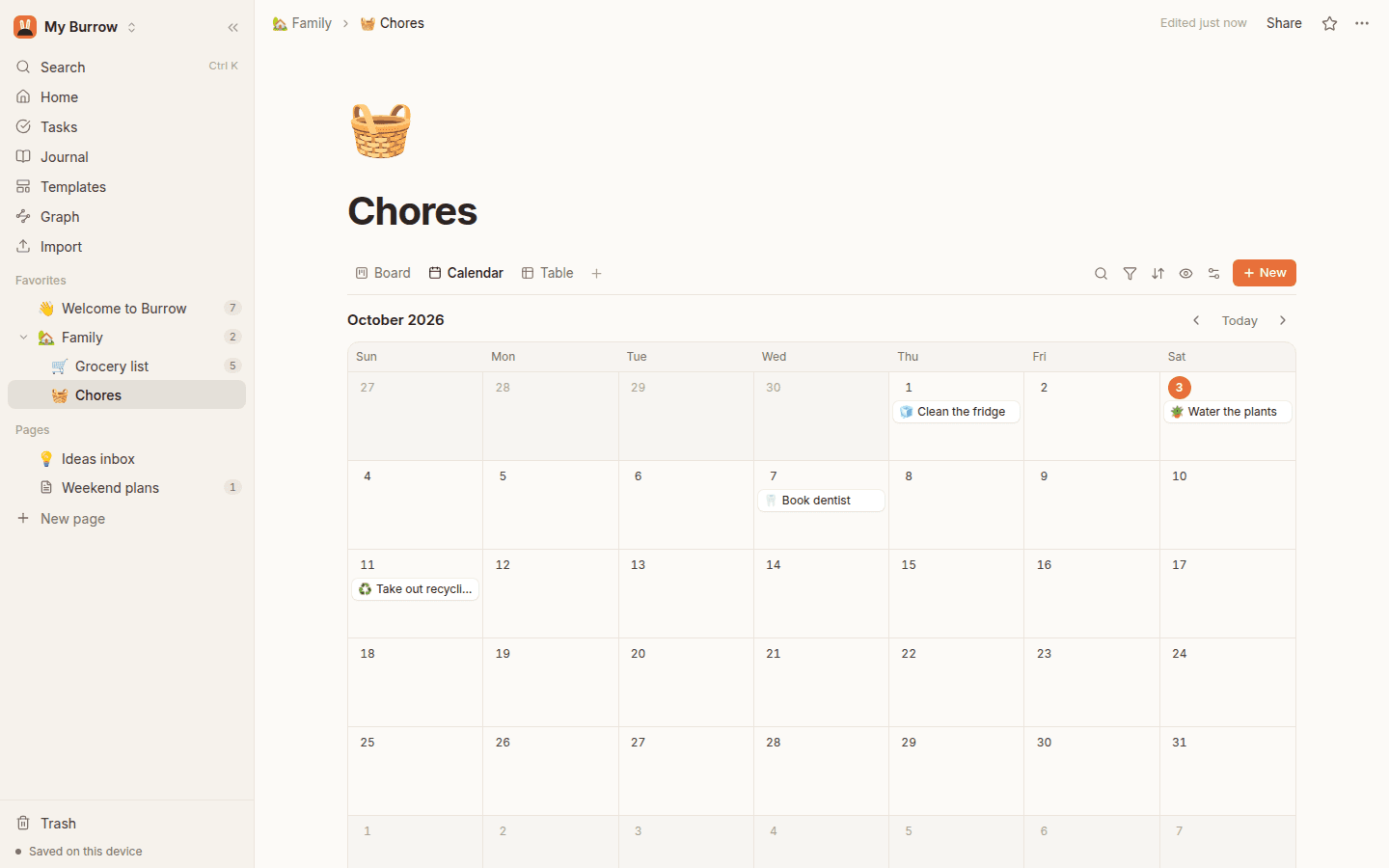Click the Grocery list count badge 5
The width and height of the screenshot is (1389, 868).
232,366
